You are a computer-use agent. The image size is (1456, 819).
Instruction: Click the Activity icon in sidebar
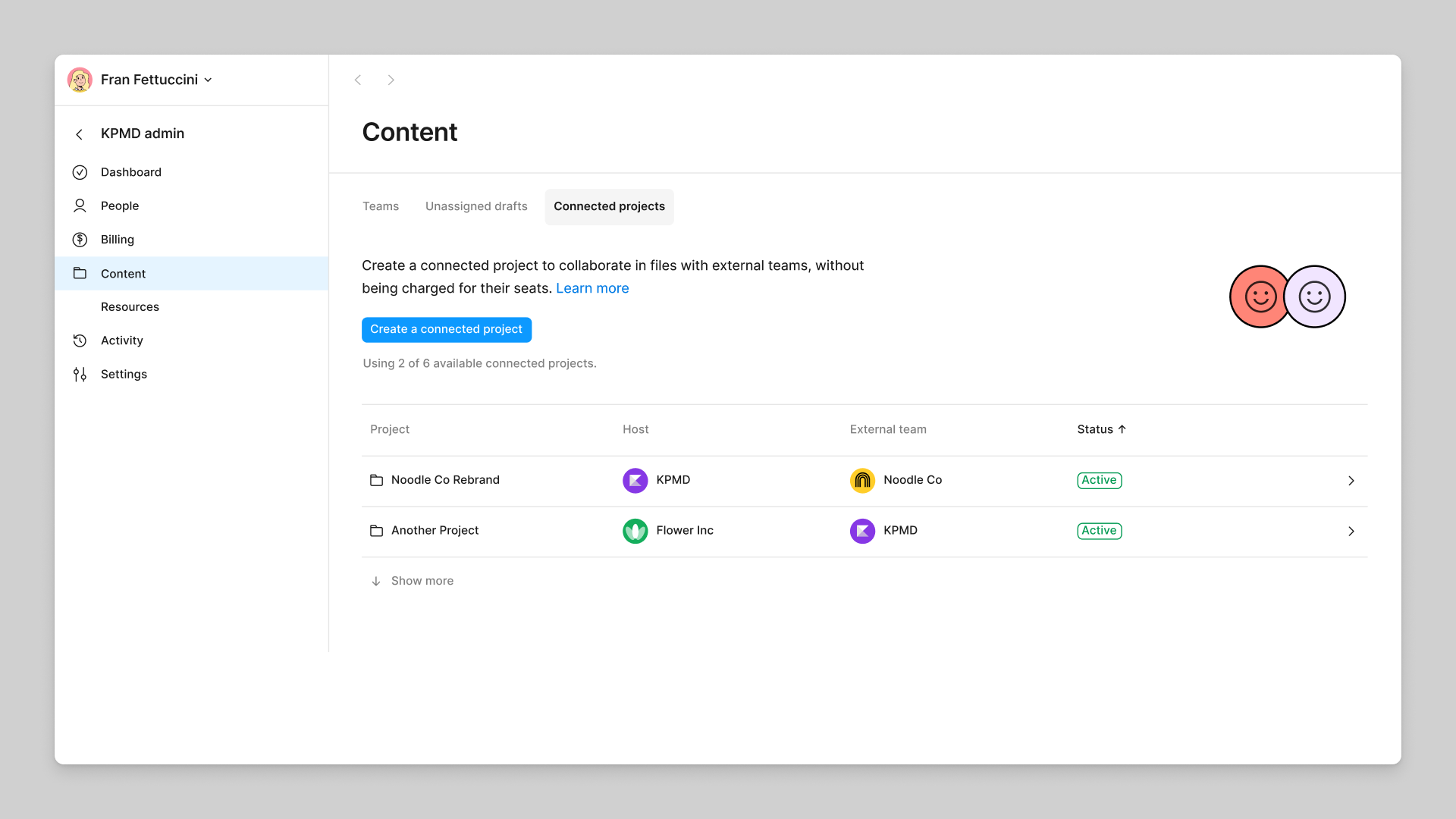click(80, 340)
